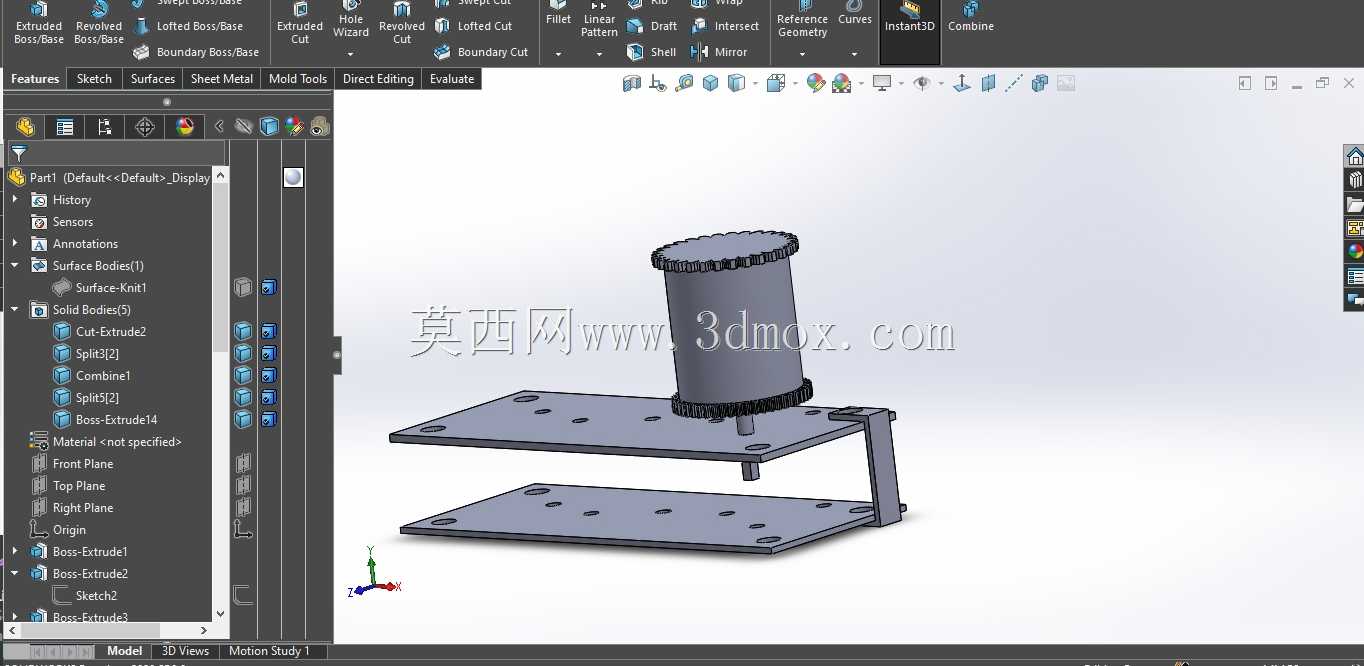
Task: Collapse the Solid Bodies(5) folder
Action: [x=15, y=310]
